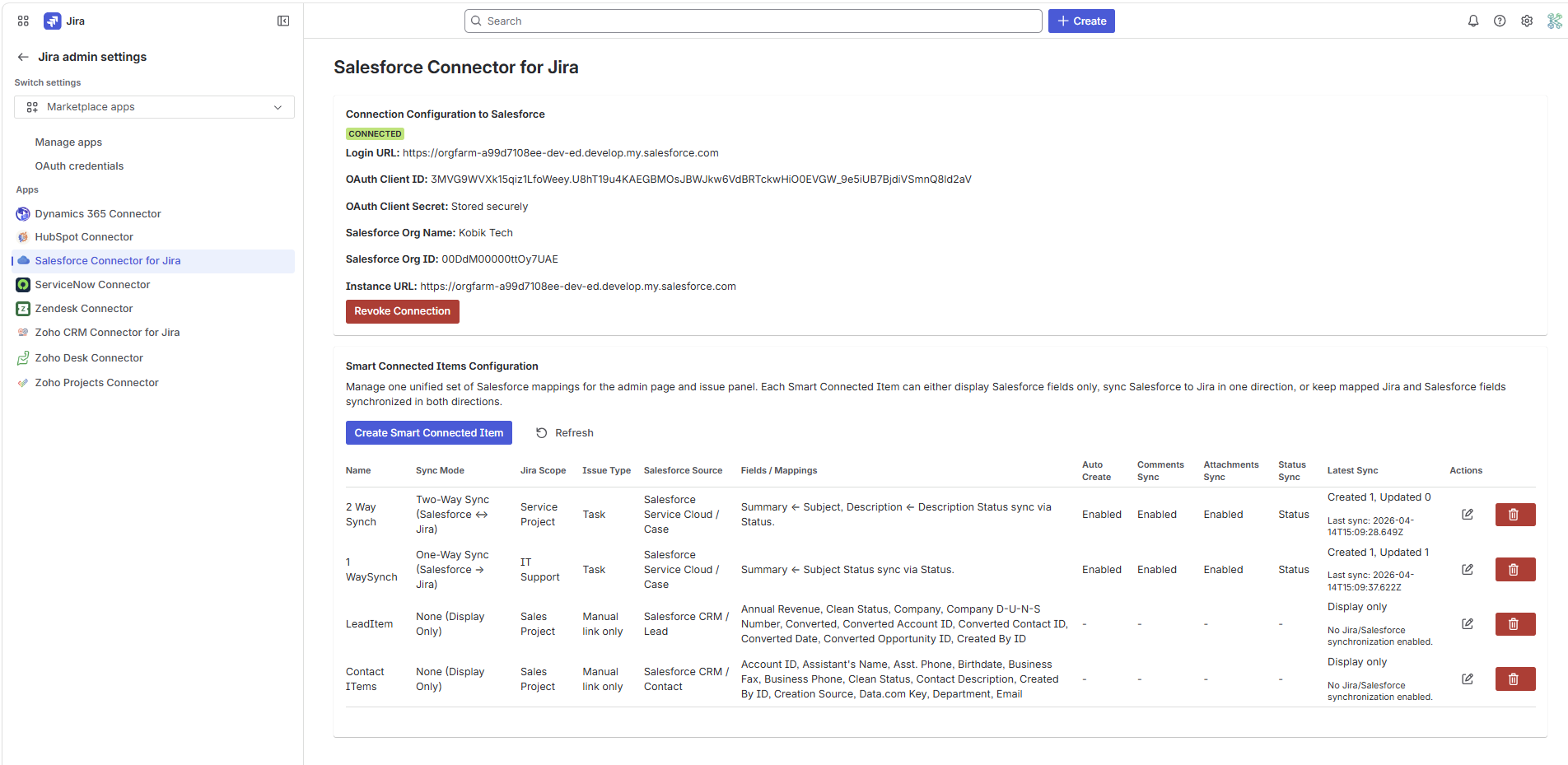Click the Revoke Connection button
This screenshot has width=1568, height=765.
(x=402, y=311)
